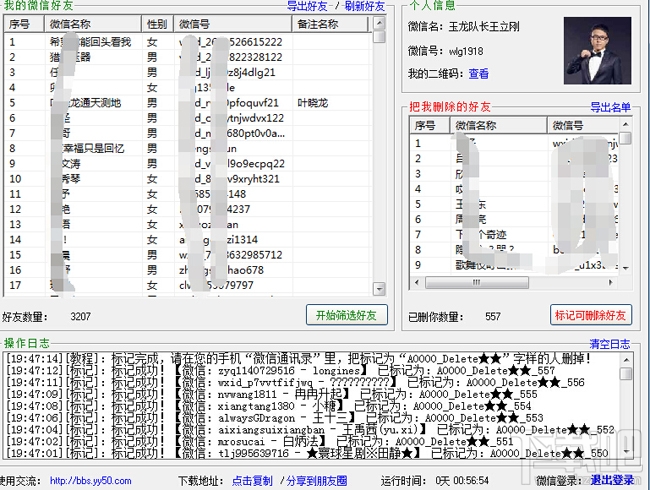Click the profile avatar photo
The height and width of the screenshot is (490, 650).
597,51
